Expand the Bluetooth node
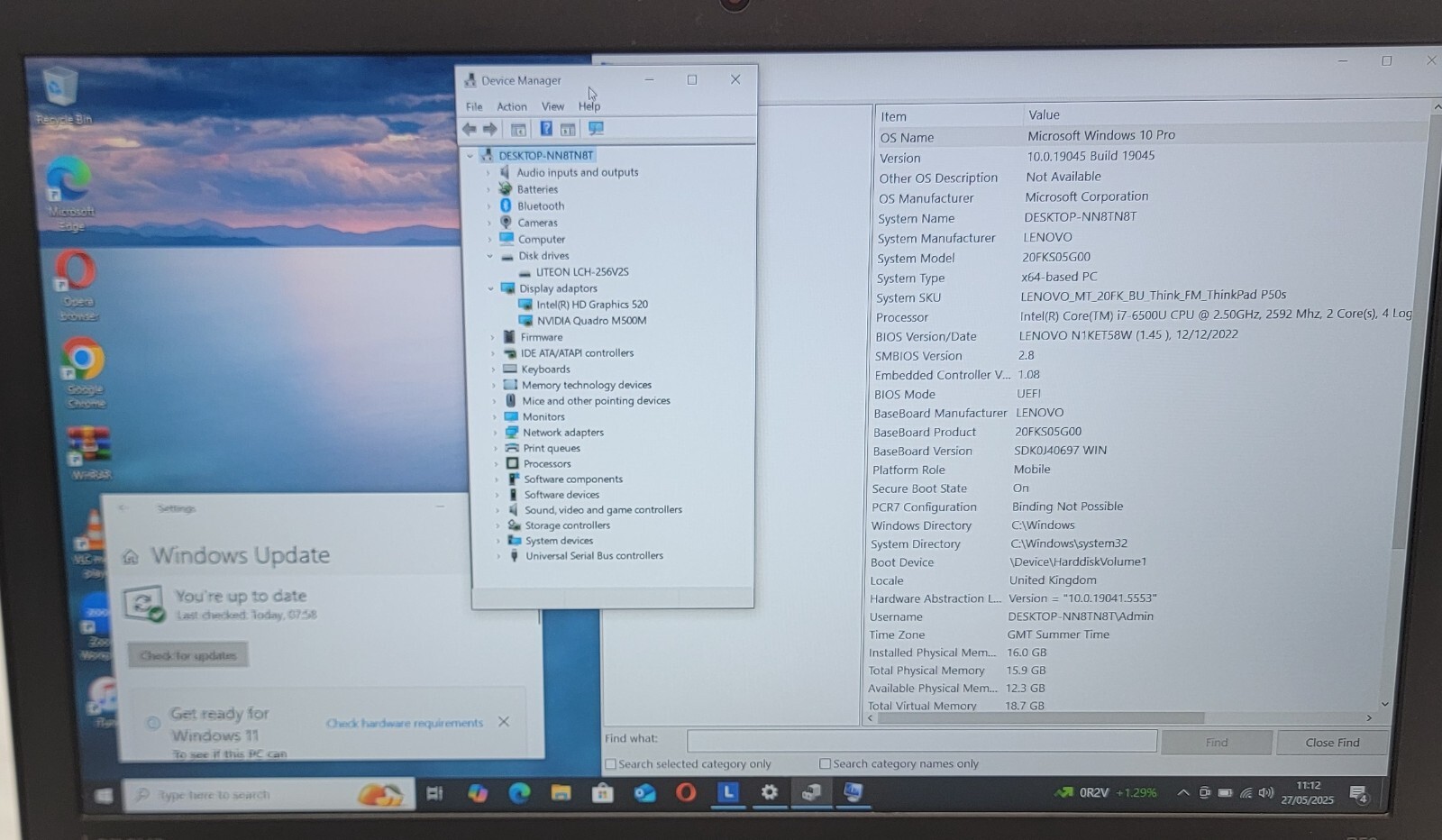1442x840 pixels. point(489,206)
